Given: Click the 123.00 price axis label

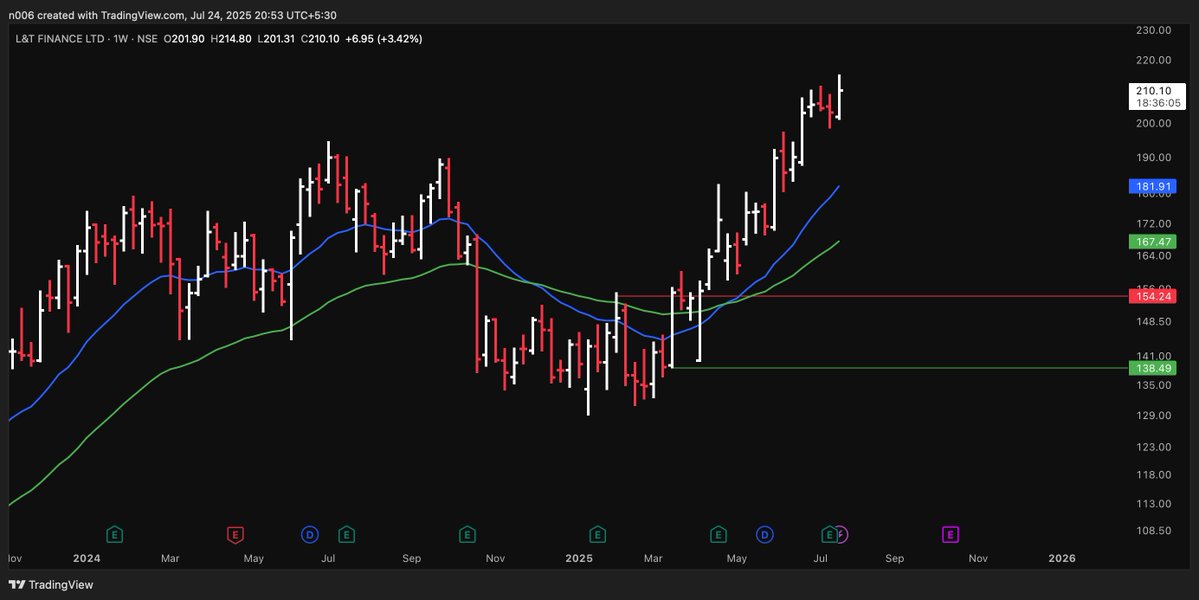Looking at the screenshot, I should point(1154,447).
